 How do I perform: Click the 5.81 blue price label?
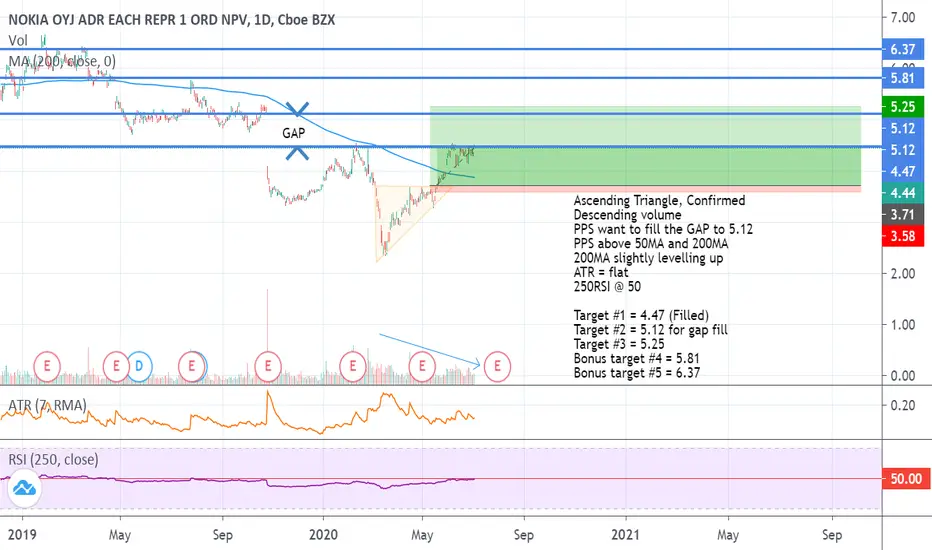point(903,78)
